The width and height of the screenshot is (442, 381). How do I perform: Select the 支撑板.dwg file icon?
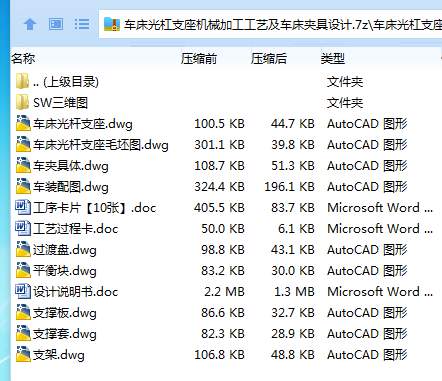click(23, 312)
